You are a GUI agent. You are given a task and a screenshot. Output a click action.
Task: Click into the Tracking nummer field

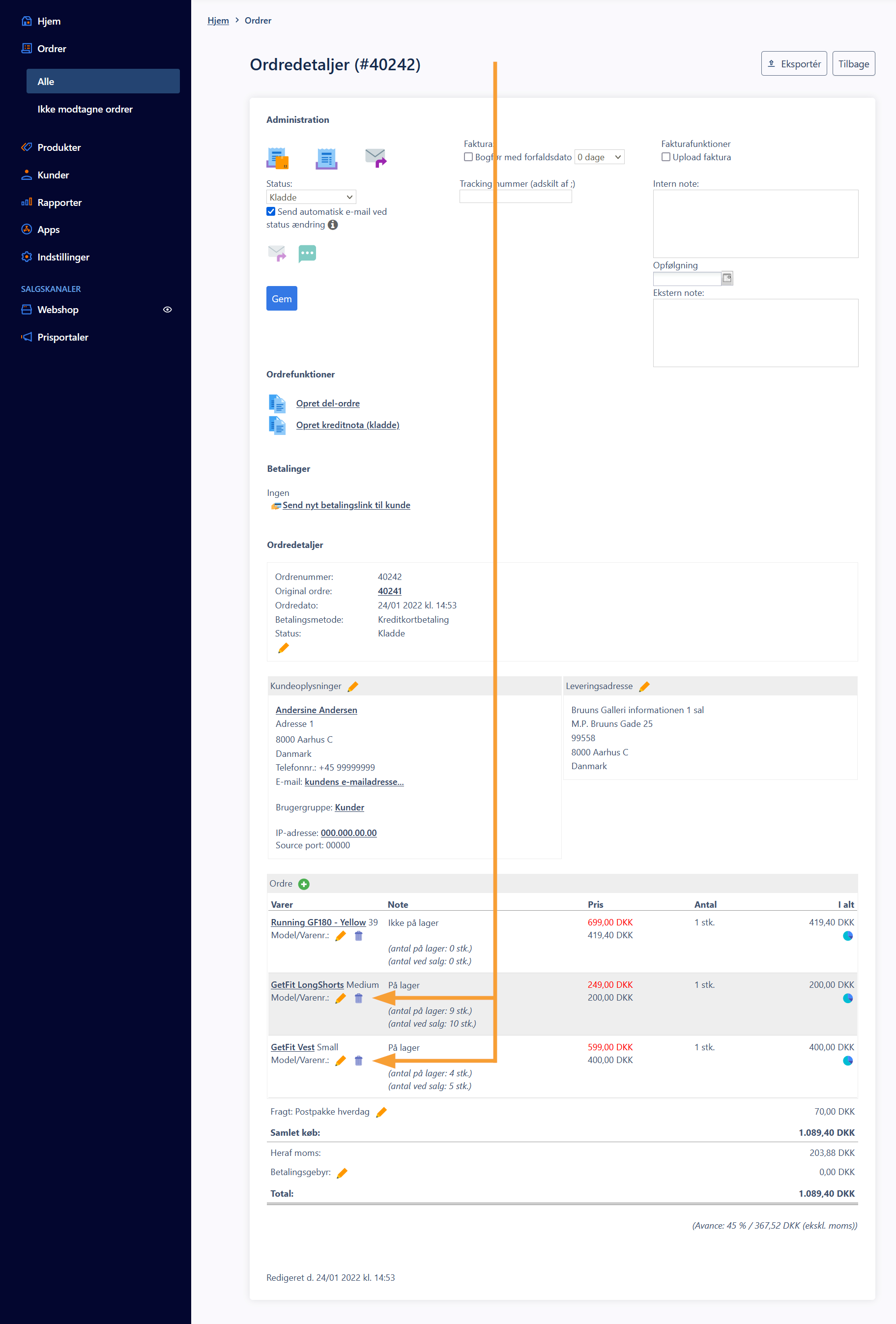(515, 197)
